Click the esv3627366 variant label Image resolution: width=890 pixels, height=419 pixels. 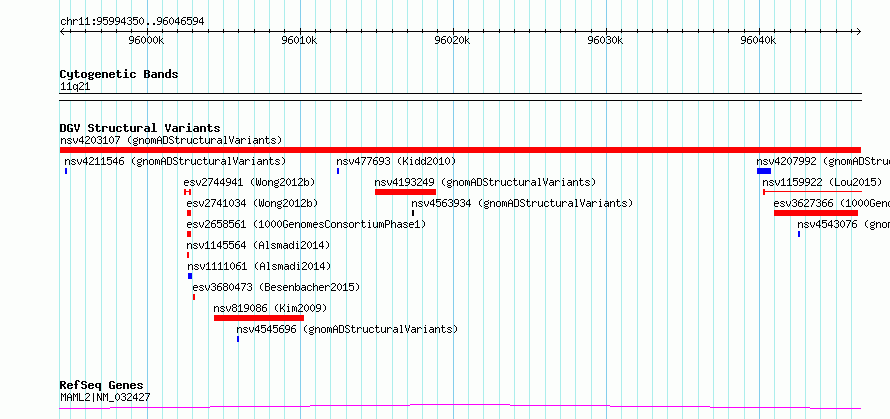click(x=832, y=203)
